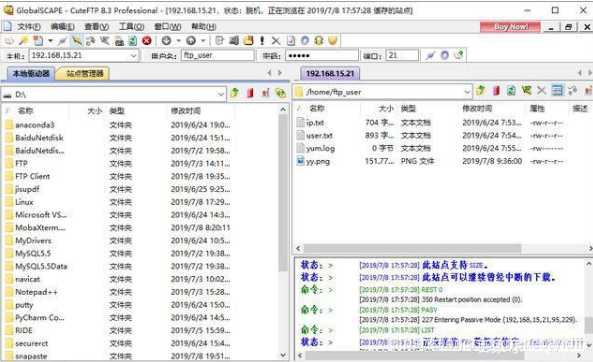
Task: Click the local pane red bookmark icon
Action: 250,92
